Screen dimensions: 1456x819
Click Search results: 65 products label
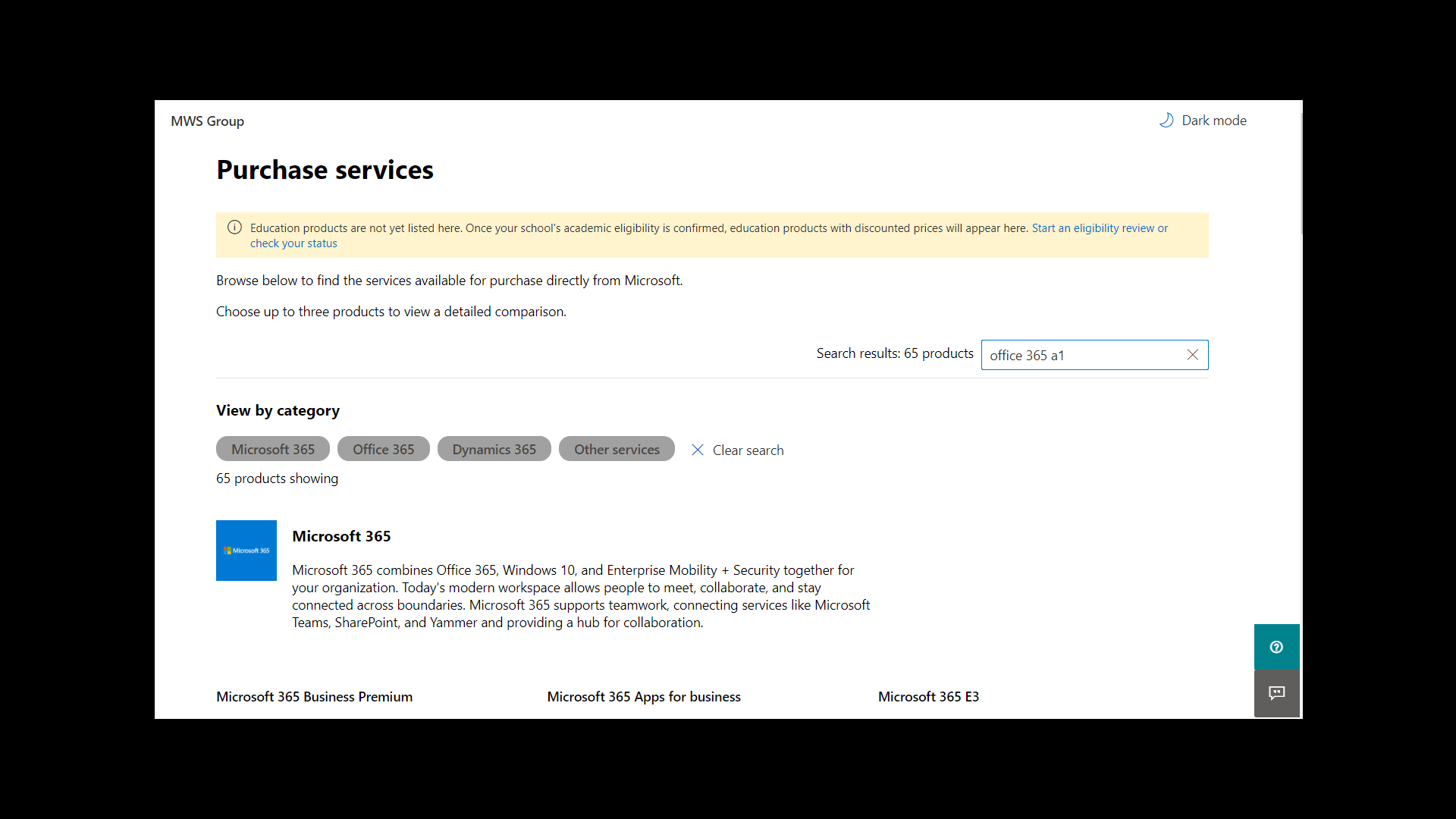click(895, 353)
